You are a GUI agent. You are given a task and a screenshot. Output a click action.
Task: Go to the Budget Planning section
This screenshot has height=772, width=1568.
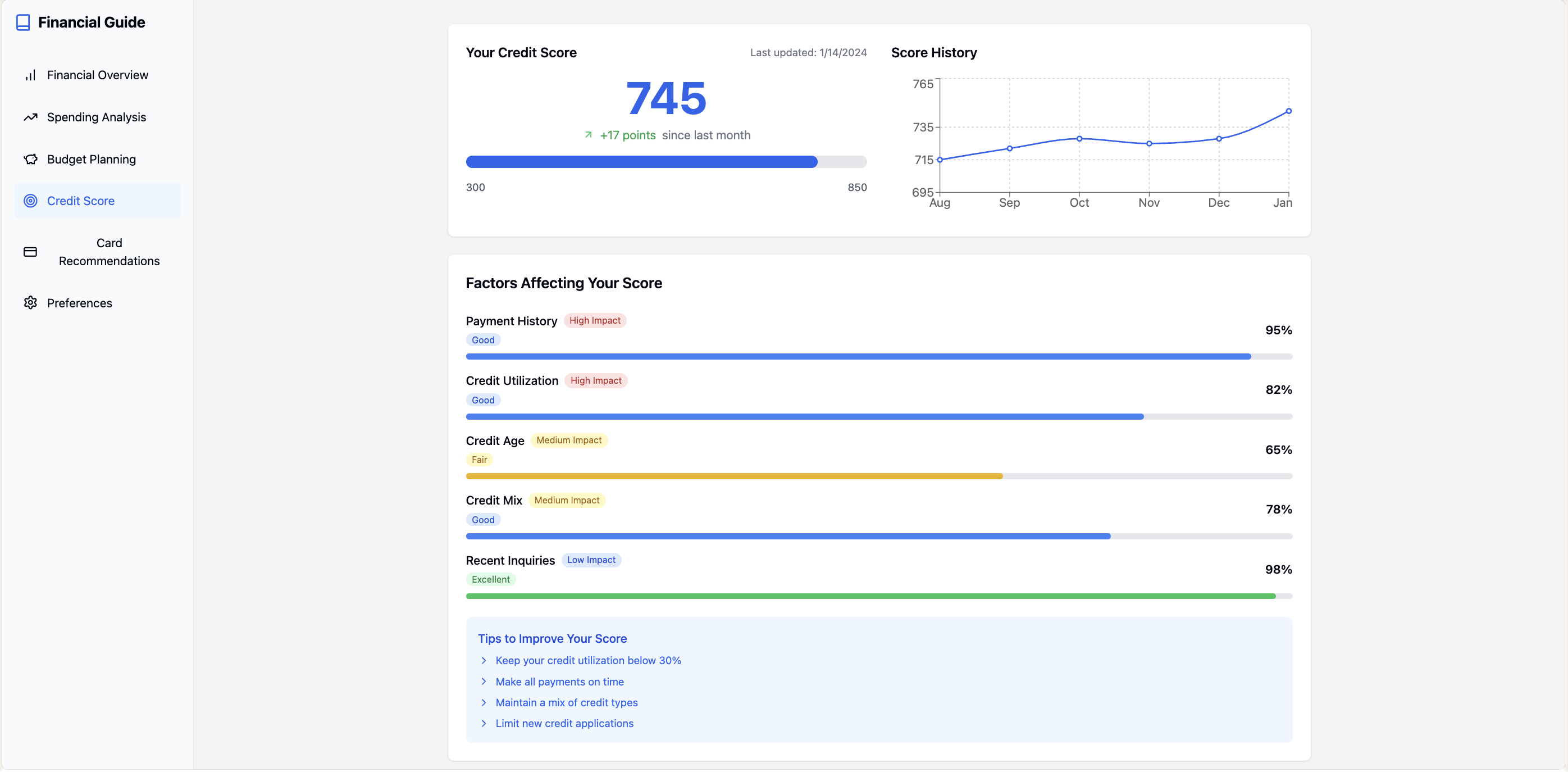(92, 159)
